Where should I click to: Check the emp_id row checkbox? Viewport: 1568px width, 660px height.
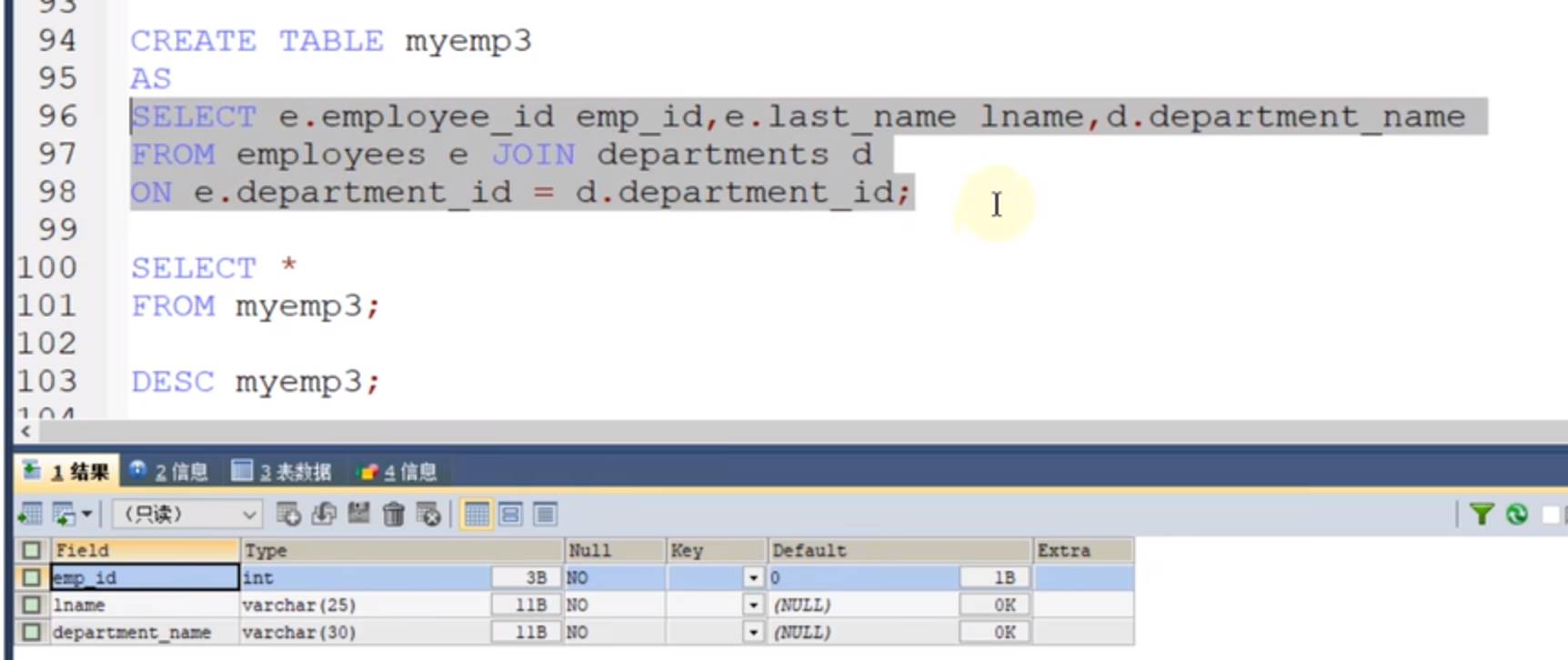pyautogui.click(x=32, y=577)
